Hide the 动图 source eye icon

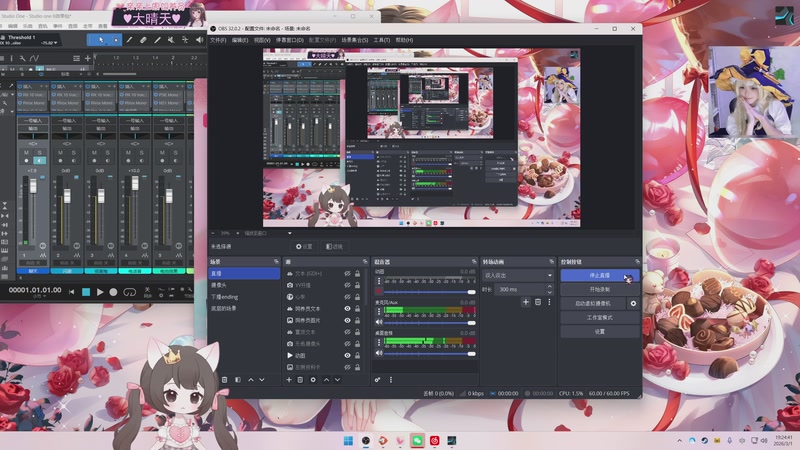(x=347, y=356)
